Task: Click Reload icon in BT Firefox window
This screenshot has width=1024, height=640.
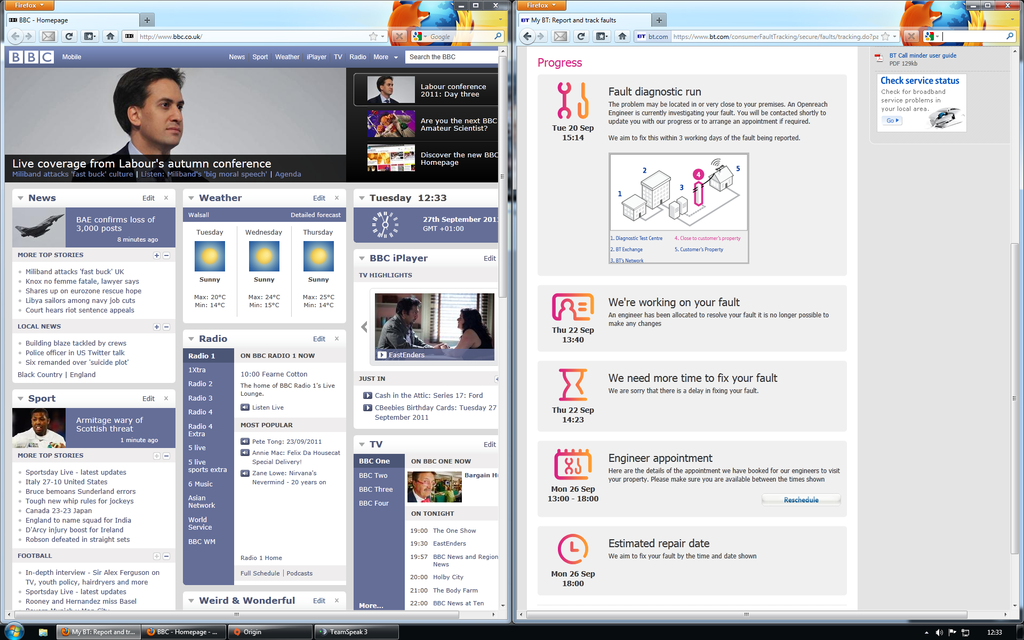Action: coord(581,37)
